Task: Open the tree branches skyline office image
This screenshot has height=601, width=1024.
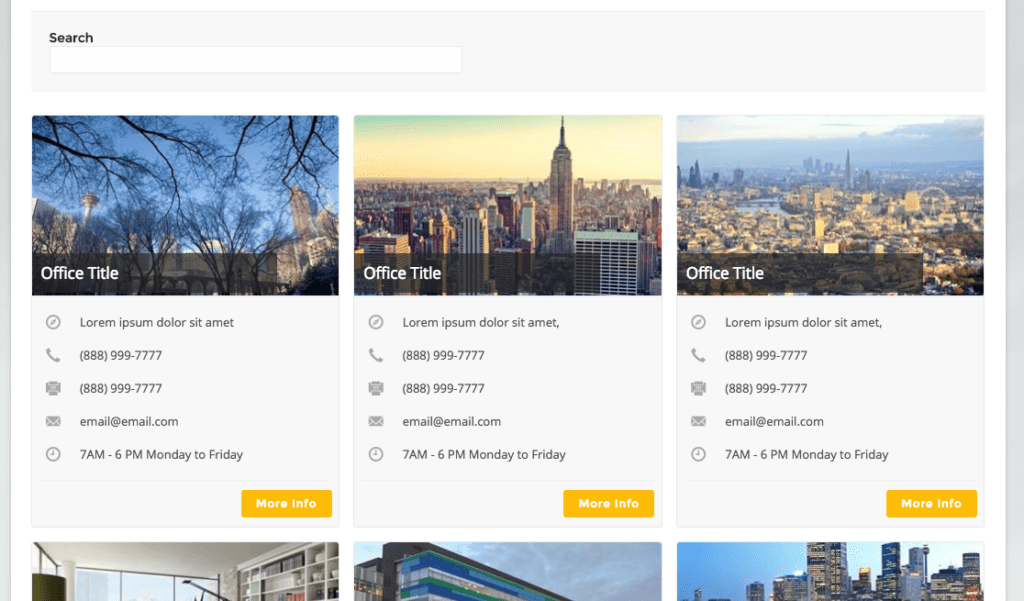Action: [x=185, y=185]
